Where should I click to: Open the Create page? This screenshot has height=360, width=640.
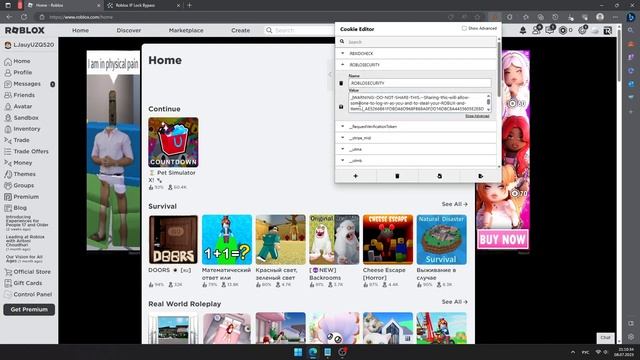pos(240,31)
